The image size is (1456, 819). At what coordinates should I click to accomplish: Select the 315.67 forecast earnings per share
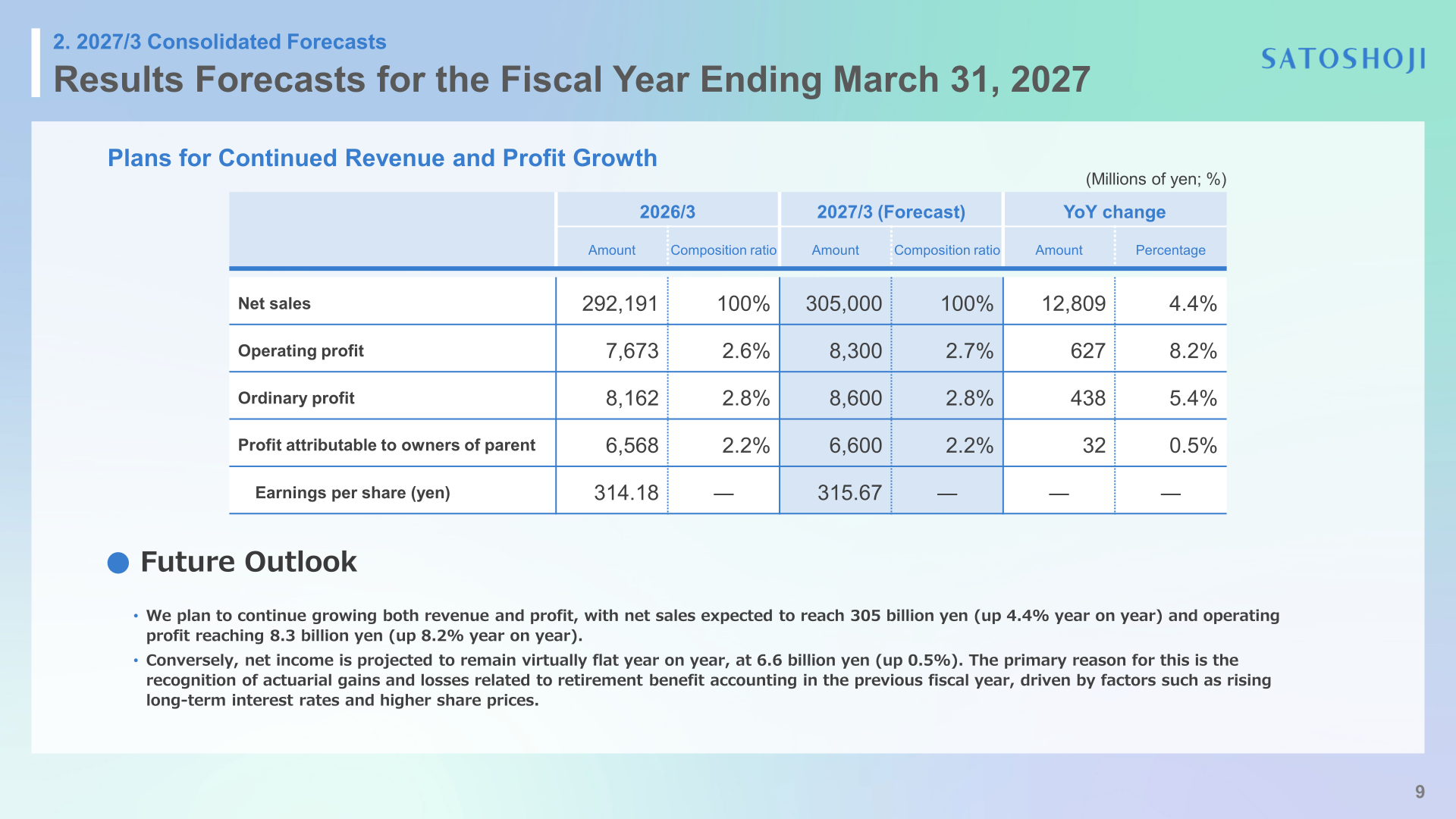pos(849,493)
